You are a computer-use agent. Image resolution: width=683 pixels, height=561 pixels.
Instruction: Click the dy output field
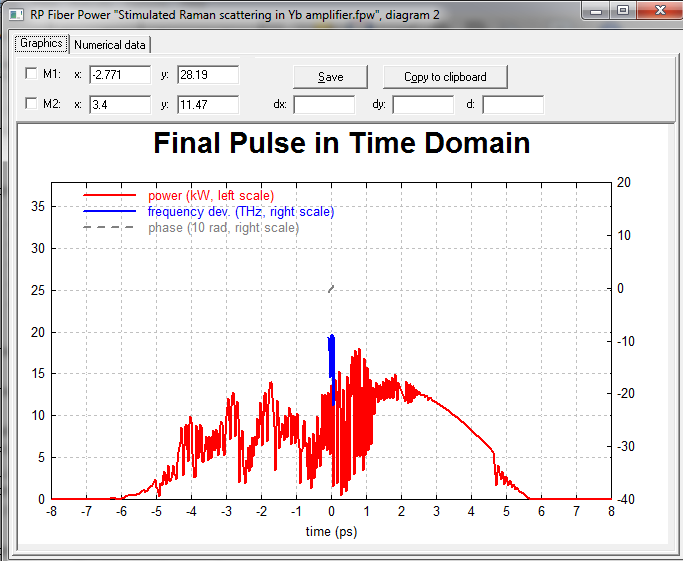[x=423, y=105]
